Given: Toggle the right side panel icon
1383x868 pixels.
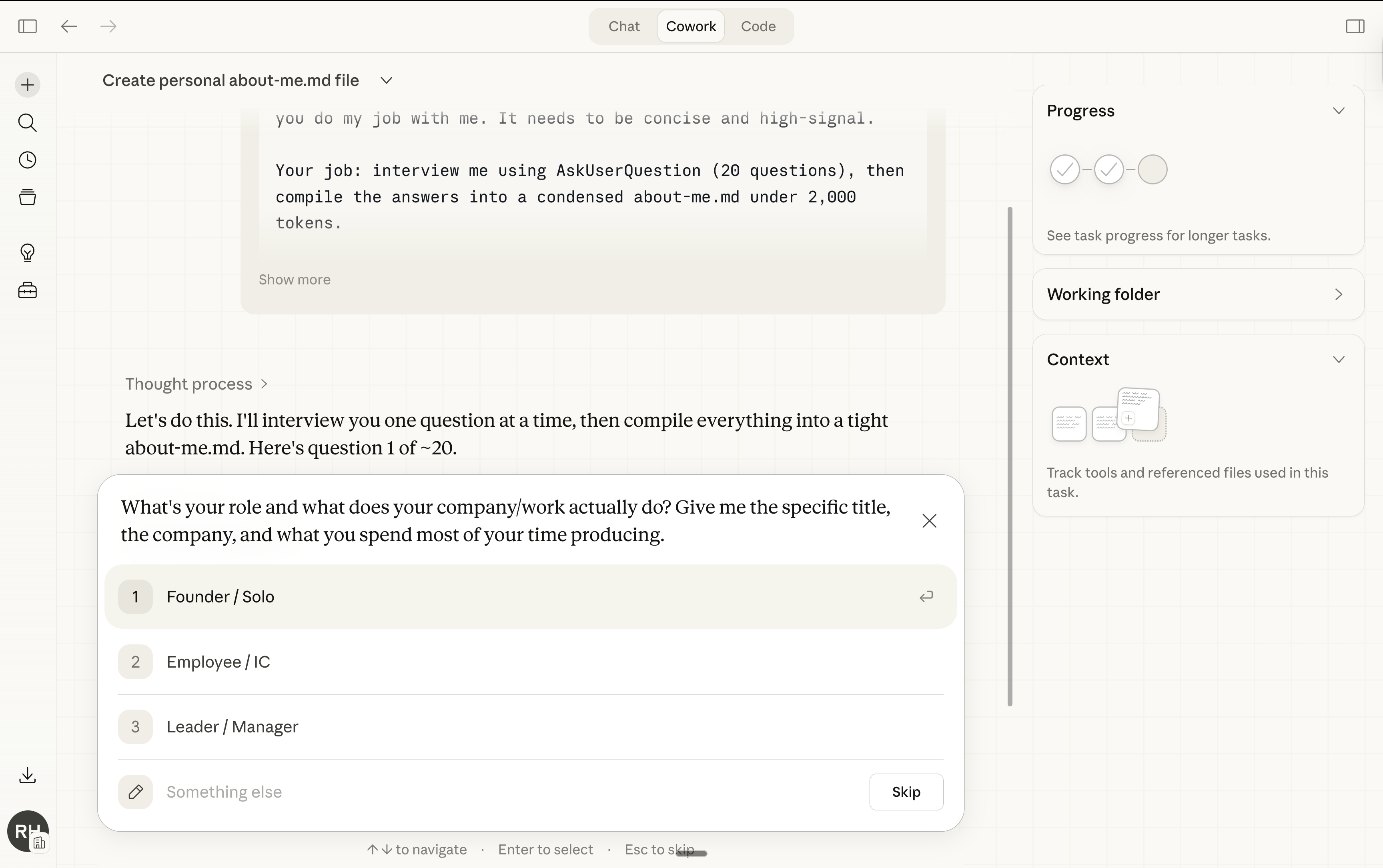Looking at the screenshot, I should point(1355,26).
